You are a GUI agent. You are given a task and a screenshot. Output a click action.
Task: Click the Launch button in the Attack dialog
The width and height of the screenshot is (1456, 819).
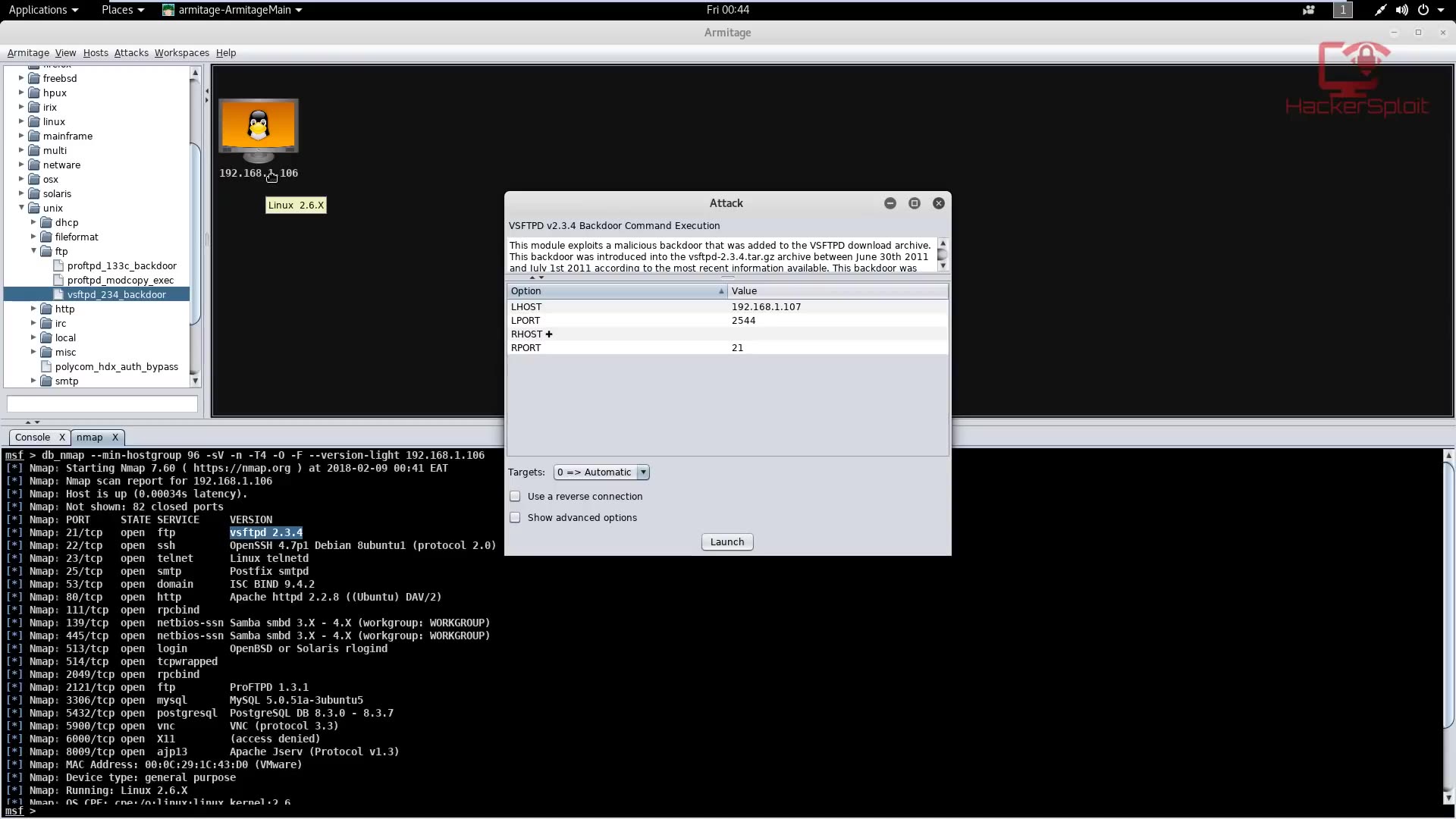pyautogui.click(x=726, y=541)
